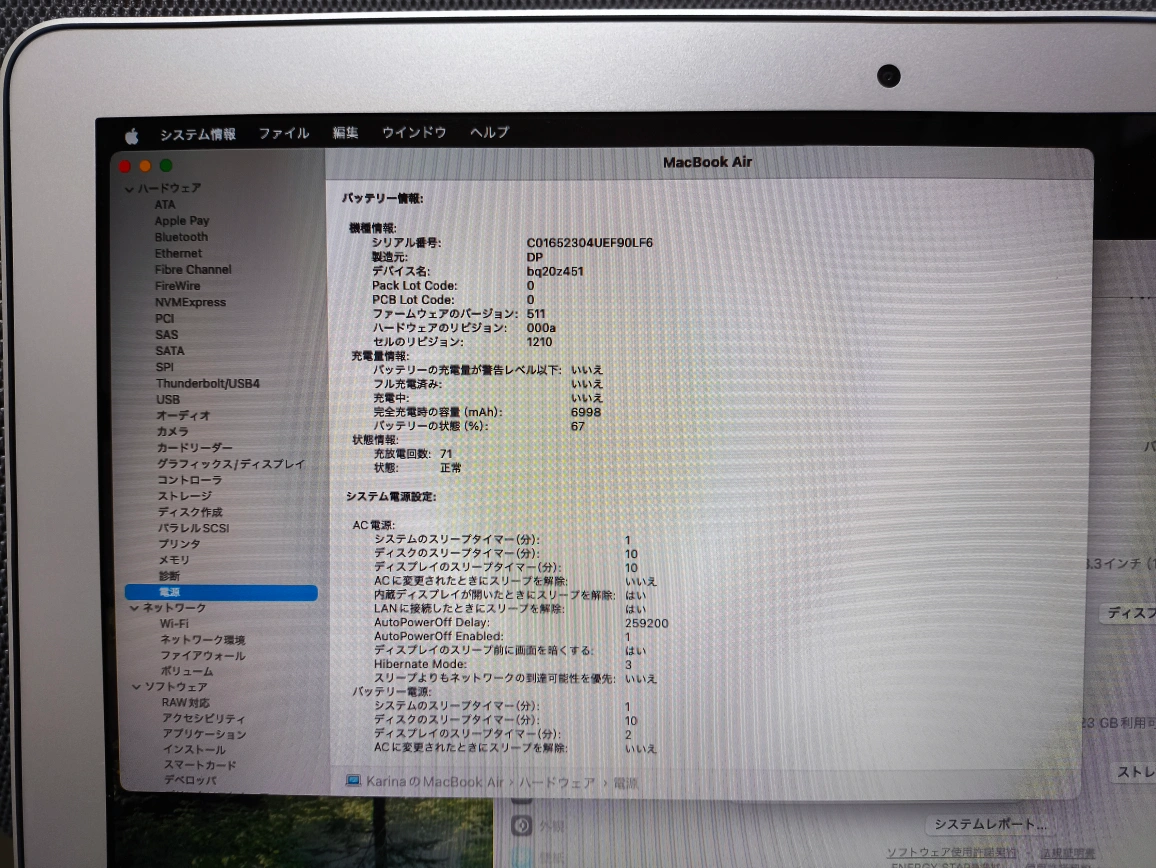
Task: Select Bluetooth in the sidebar
Action: (181, 237)
